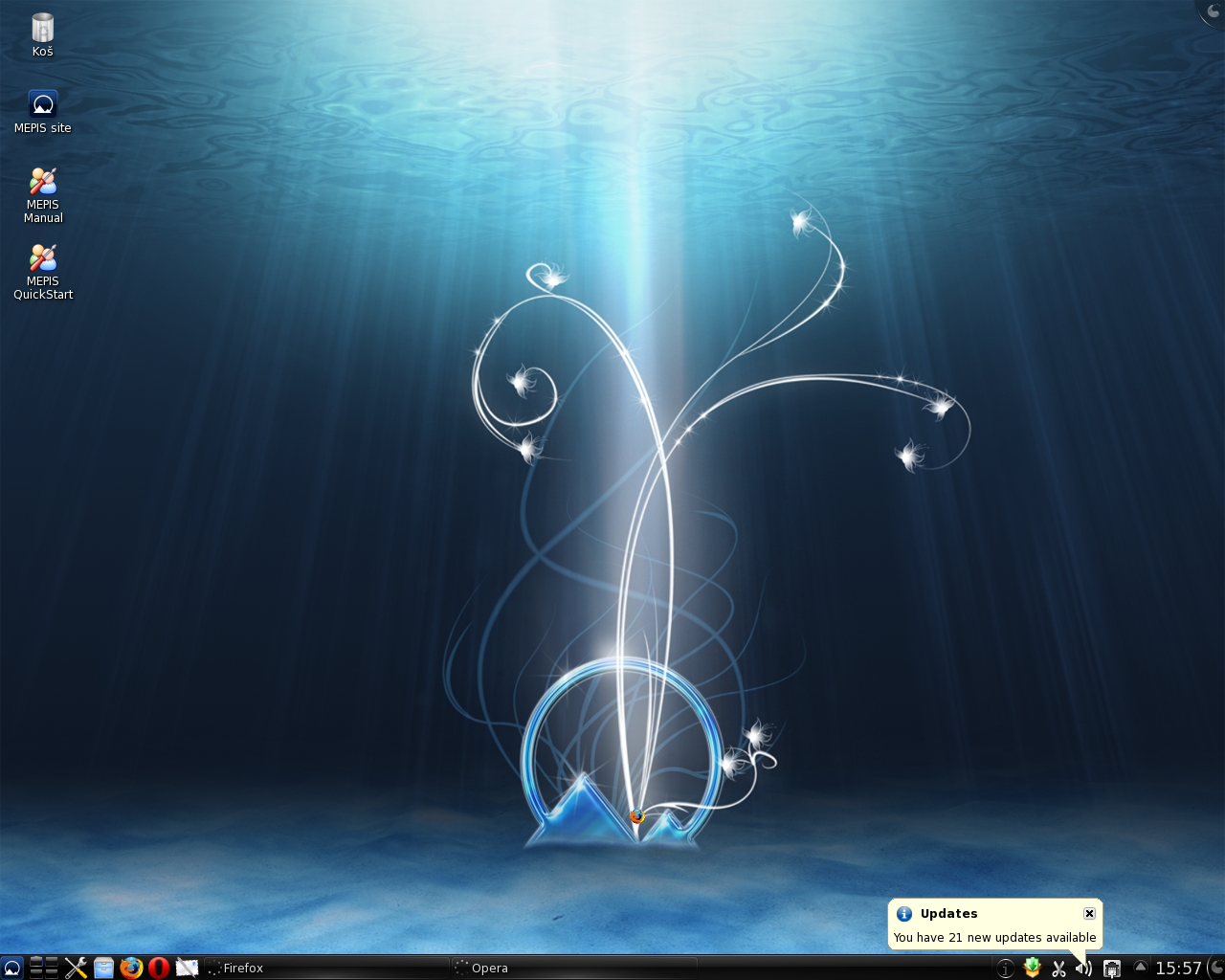This screenshot has height=980, width=1225.
Task: Open the network connection tray icon
Action: [1111, 969]
